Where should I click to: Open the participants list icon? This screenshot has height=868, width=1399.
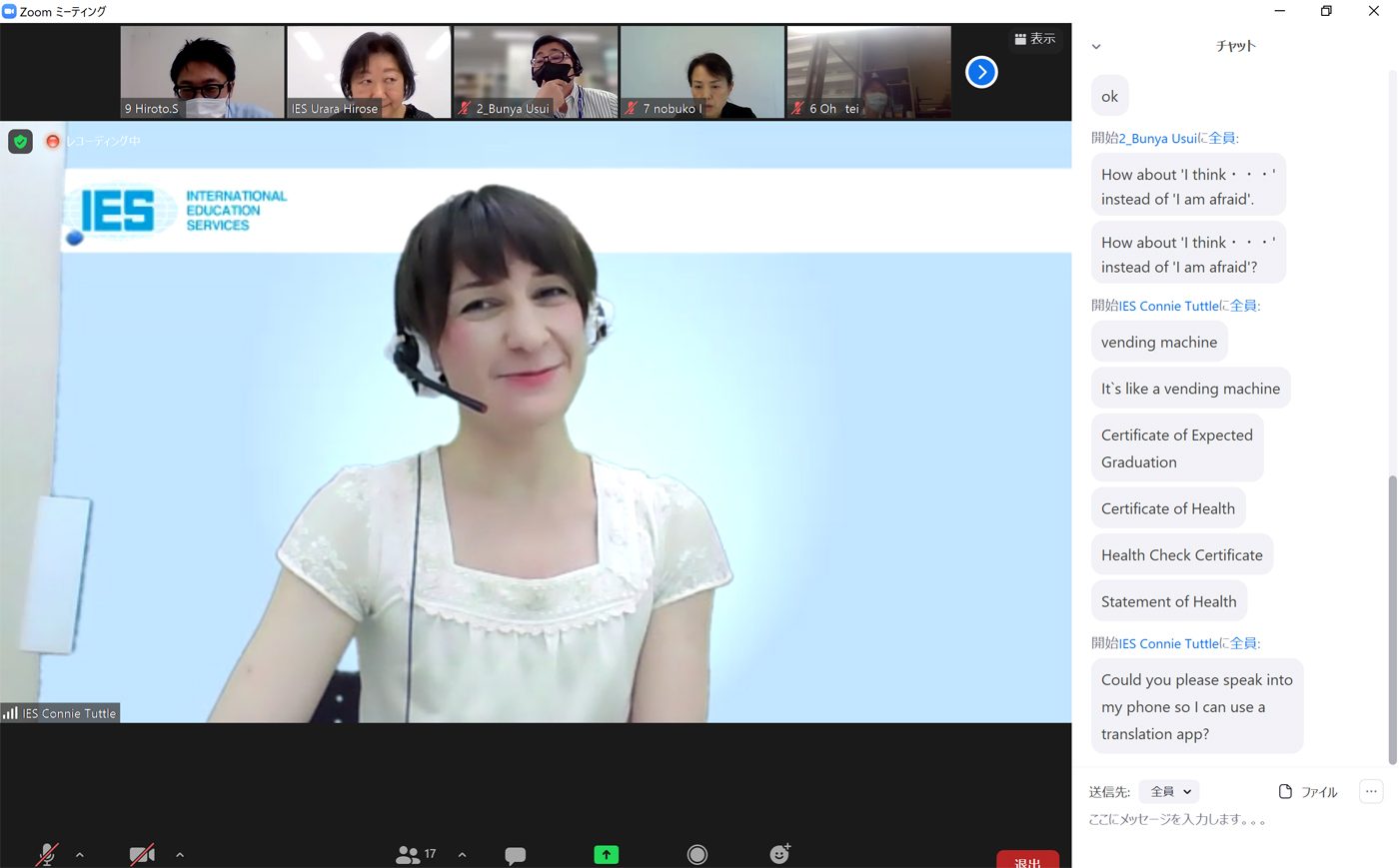click(409, 854)
